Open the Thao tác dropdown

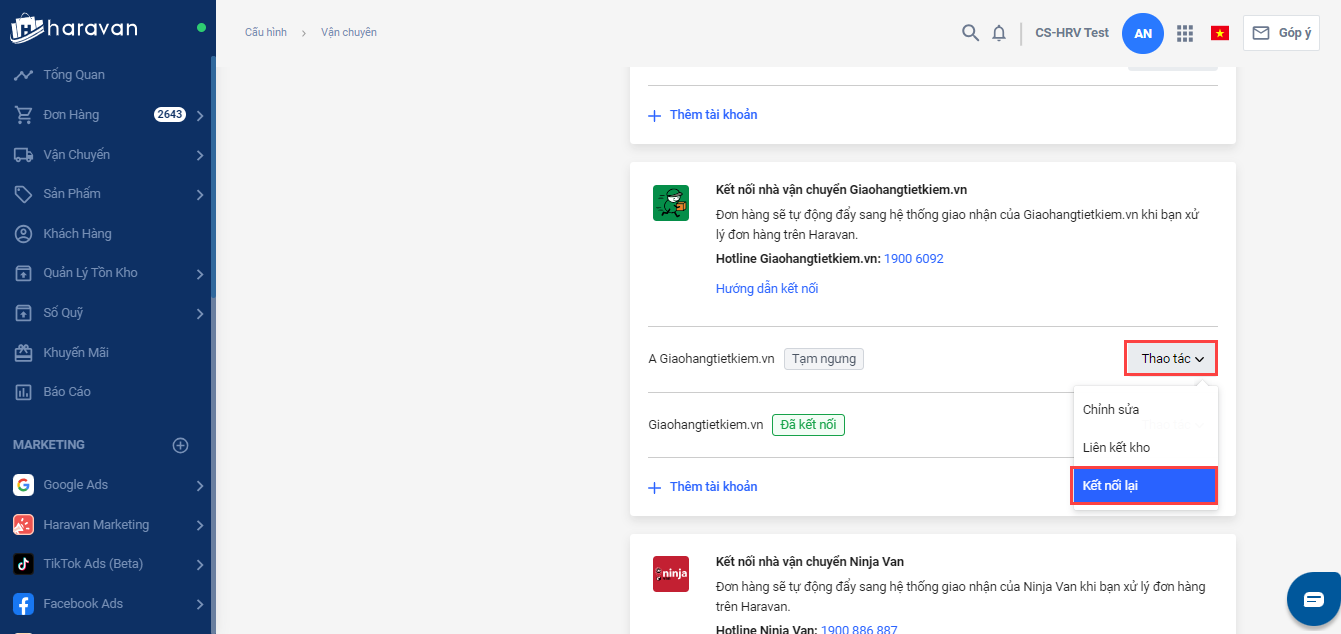pyautogui.click(x=1171, y=359)
